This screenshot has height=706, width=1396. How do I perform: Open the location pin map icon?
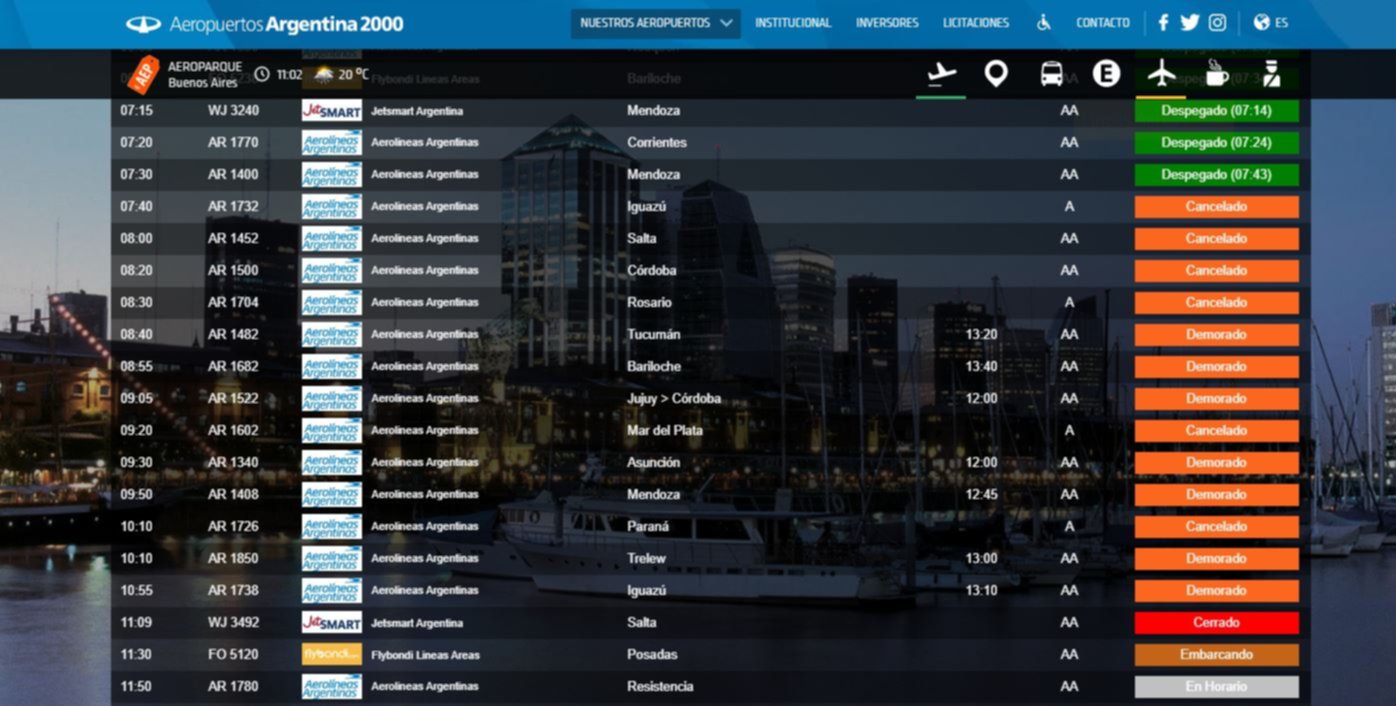coord(996,74)
